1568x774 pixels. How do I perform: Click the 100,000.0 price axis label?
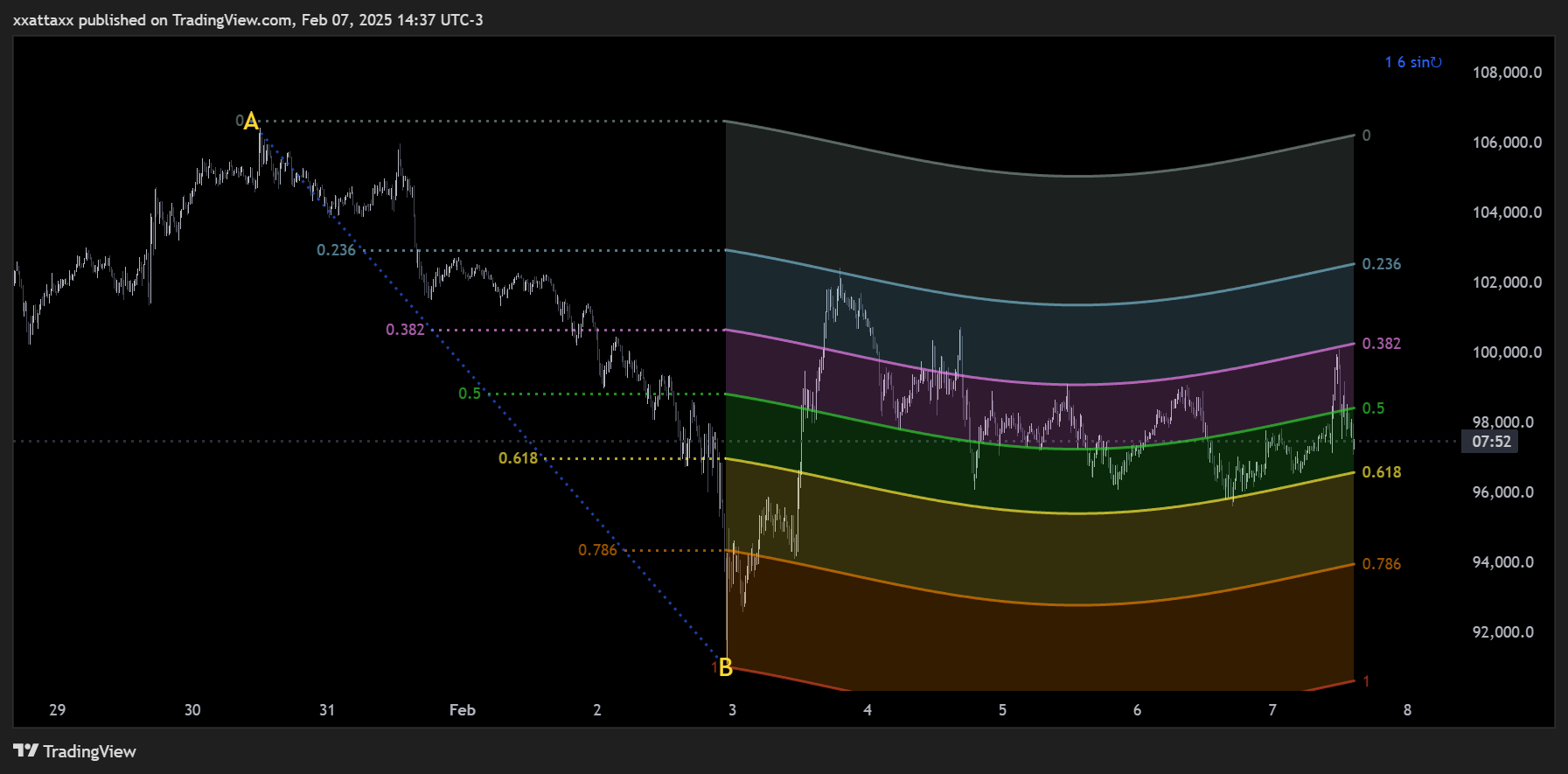click(1507, 352)
